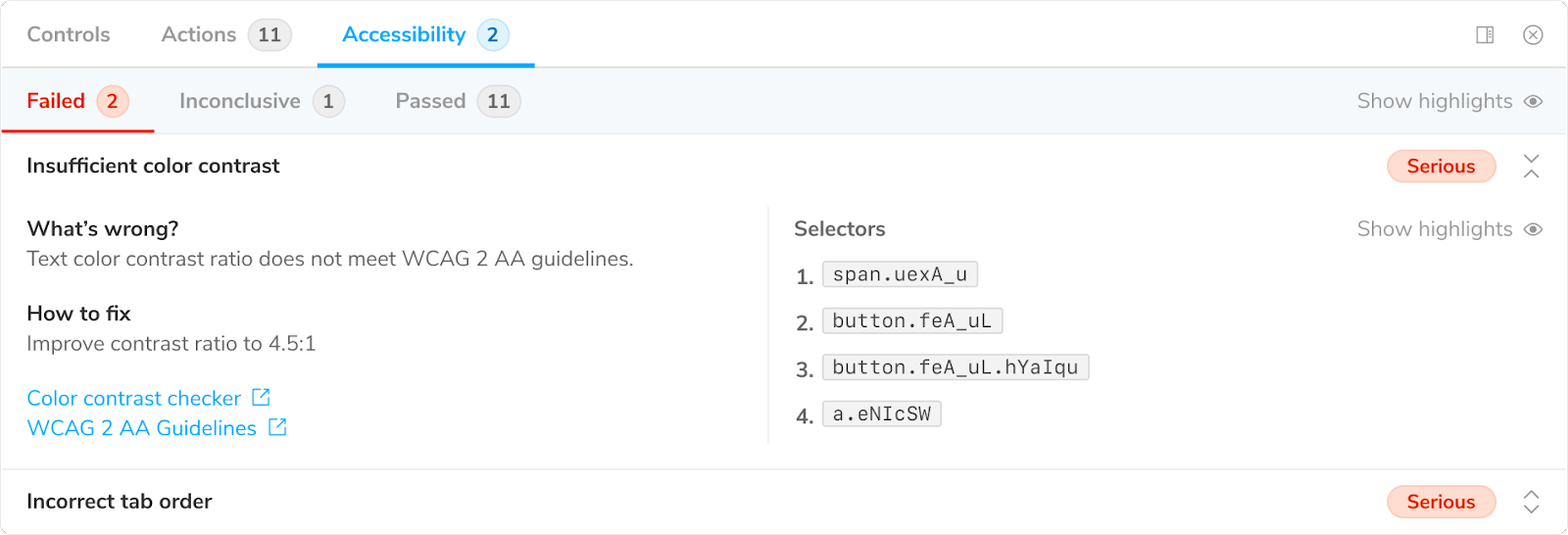Open the WCAG 2 AA Guidelines link
Image resolution: width=1568 pixels, height=535 pixels.
(x=142, y=428)
